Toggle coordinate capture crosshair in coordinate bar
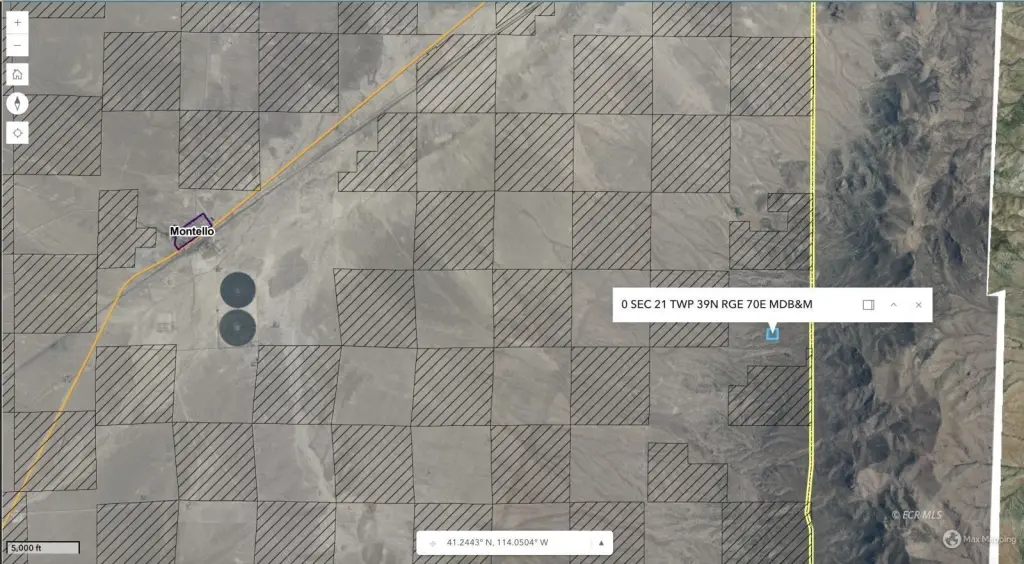Image resolution: width=1024 pixels, height=564 pixels. (x=432, y=542)
